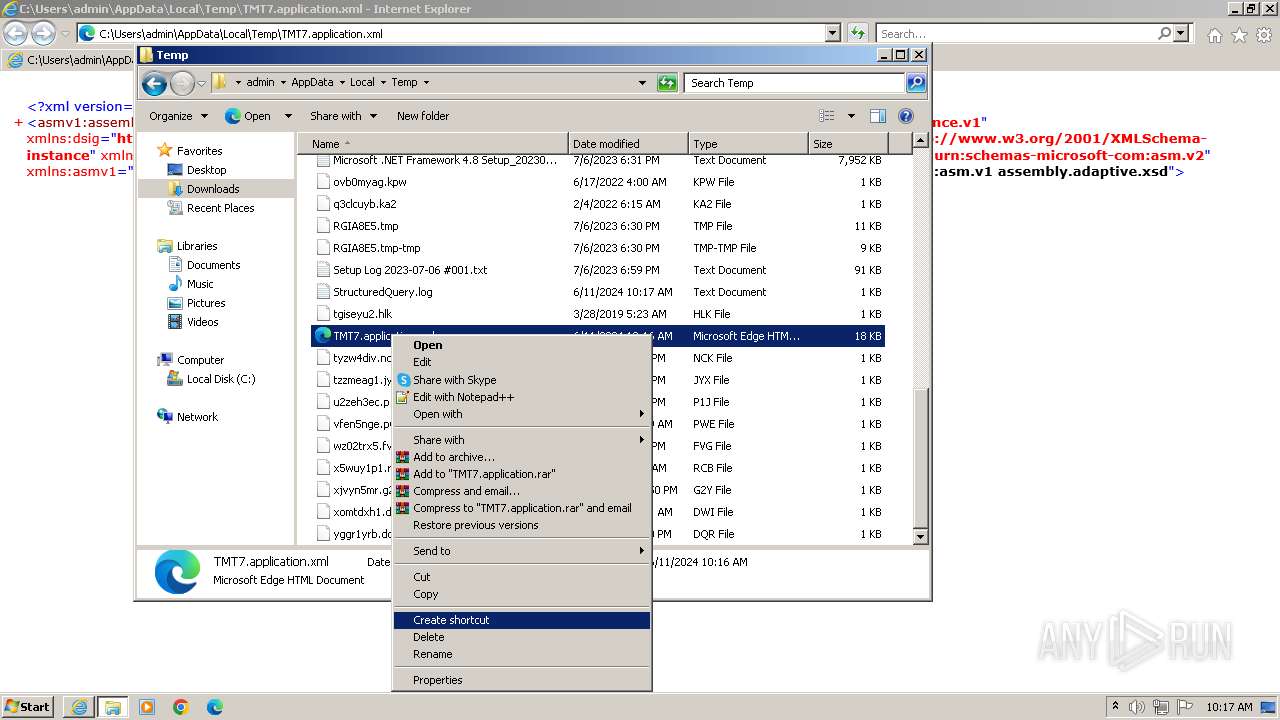Select Network in navigation pane
1280x720 pixels.
coord(196,417)
